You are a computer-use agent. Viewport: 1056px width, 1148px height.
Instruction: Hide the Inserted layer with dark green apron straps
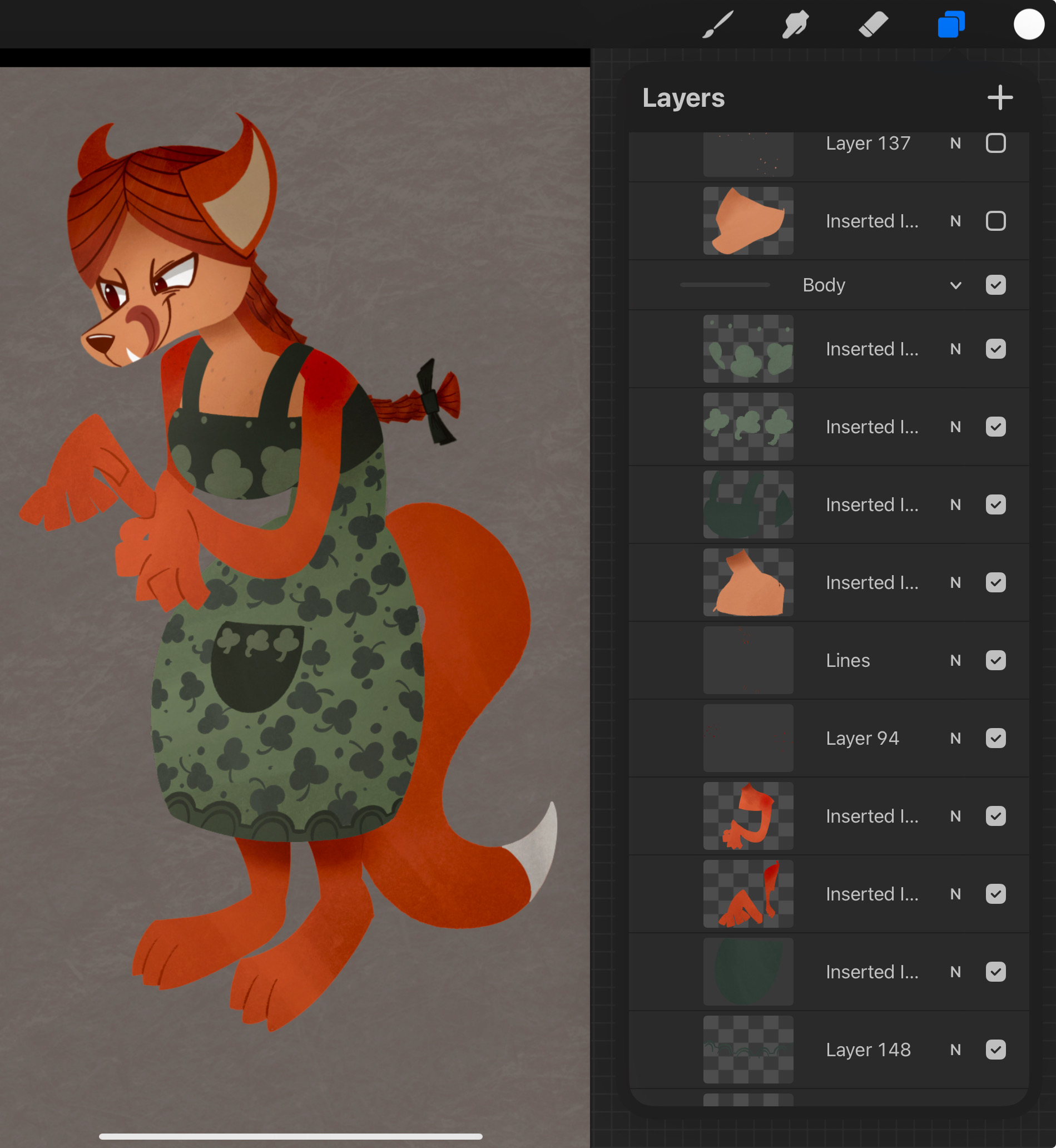tap(995, 504)
